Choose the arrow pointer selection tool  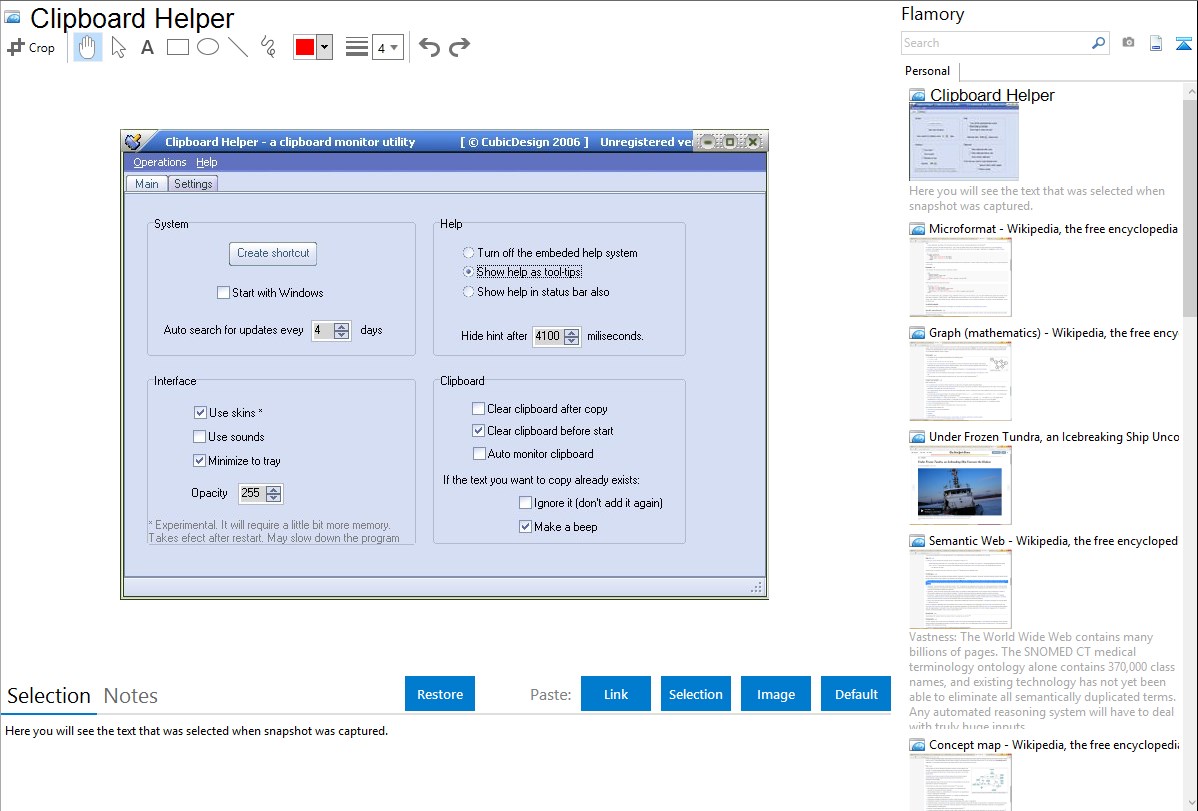point(118,47)
